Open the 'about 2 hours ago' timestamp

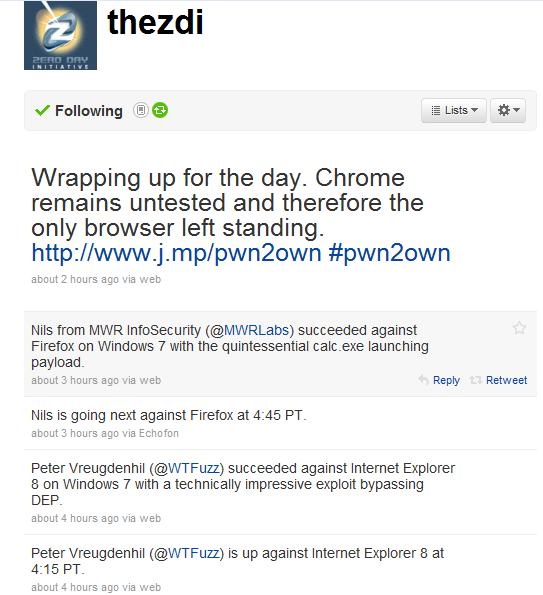click(x=75, y=279)
